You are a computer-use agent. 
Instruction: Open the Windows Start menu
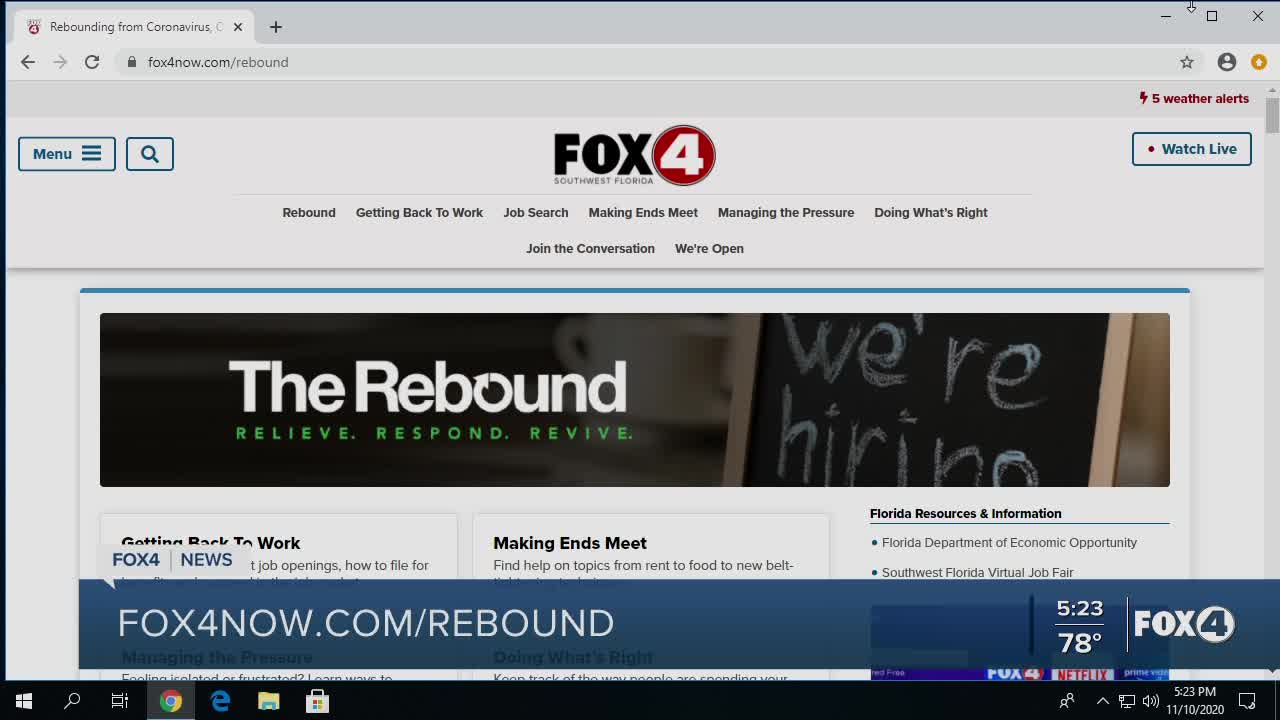(24, 701)
